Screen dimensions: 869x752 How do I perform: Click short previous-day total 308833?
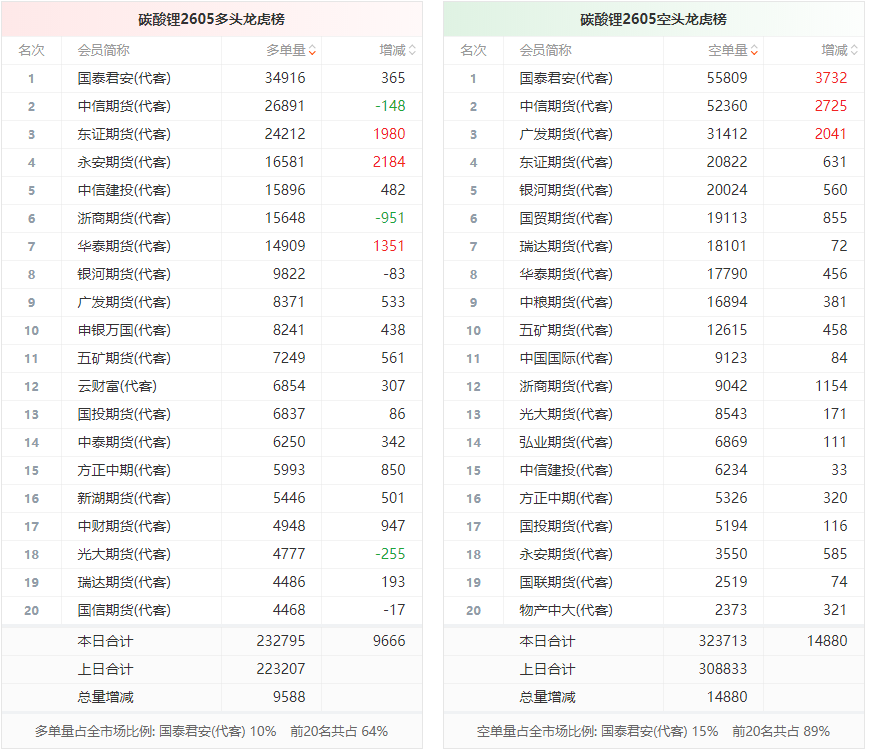[x=723, y=669]
